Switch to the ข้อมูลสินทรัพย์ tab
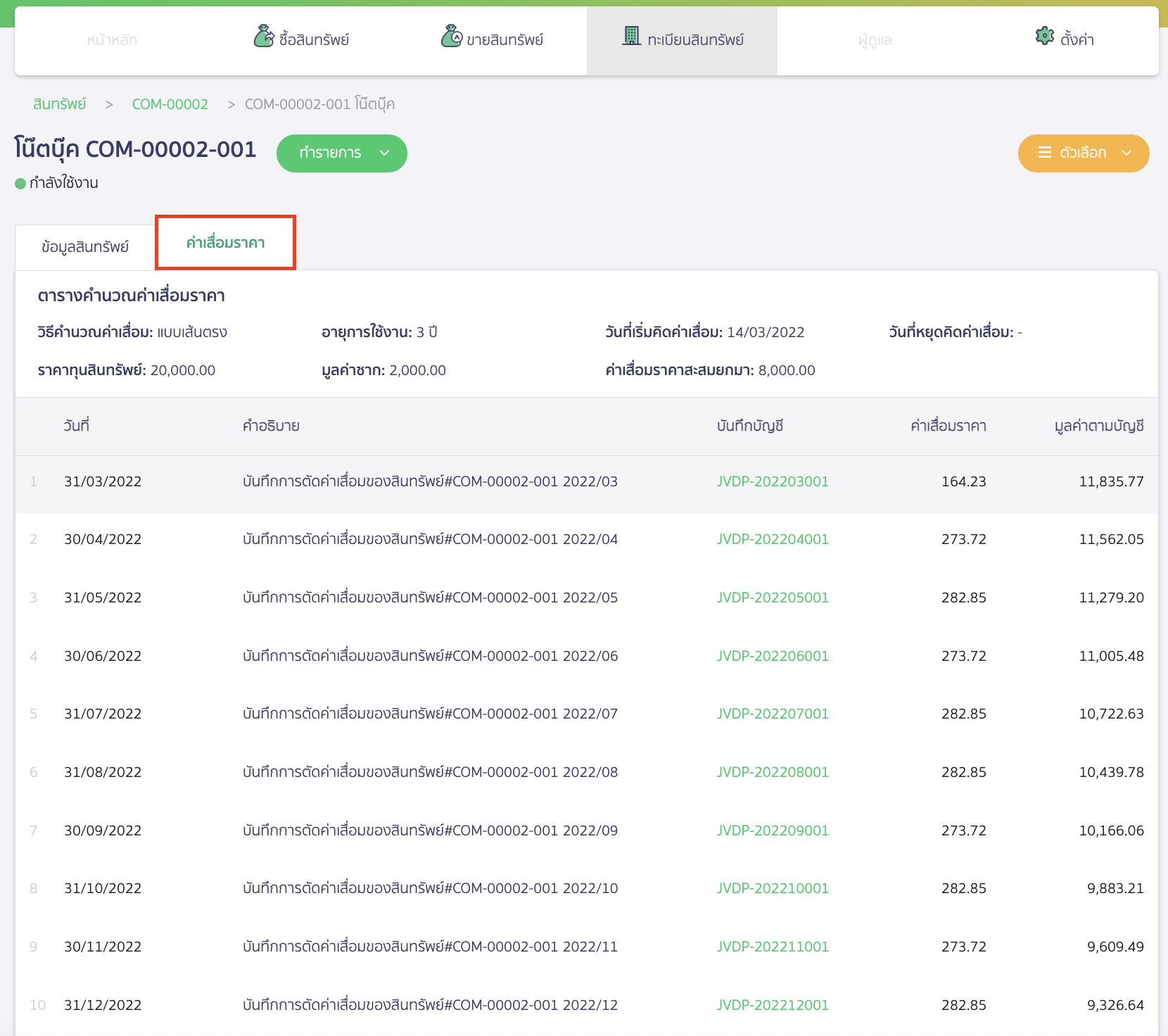The image size is (1168, 1036). (x=85, y=247)
